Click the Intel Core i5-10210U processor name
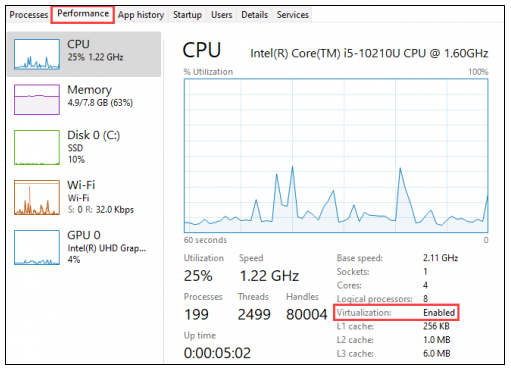511x369 pixels. click(369, 53)
